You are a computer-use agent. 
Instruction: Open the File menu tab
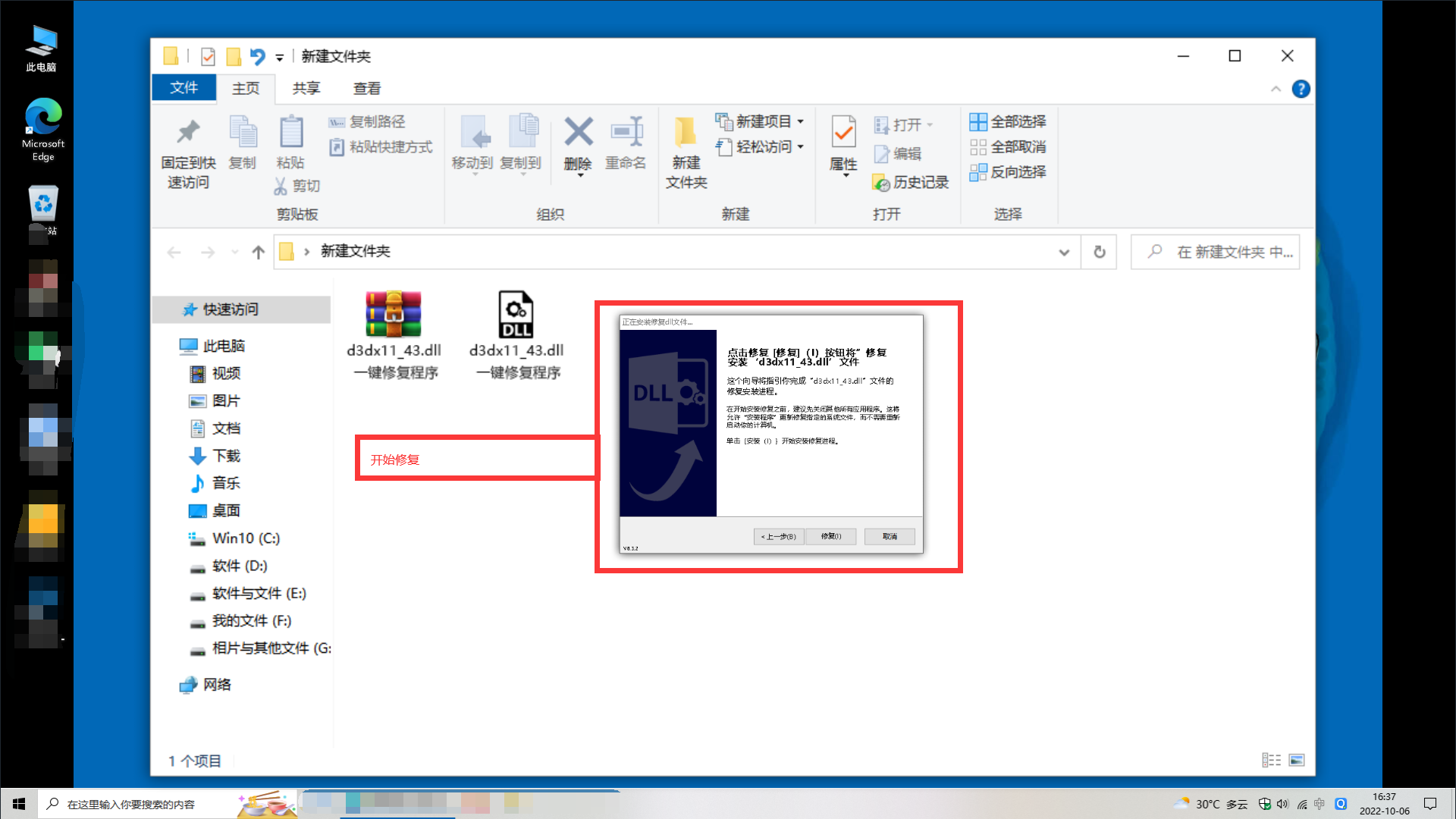click(184, 88)
